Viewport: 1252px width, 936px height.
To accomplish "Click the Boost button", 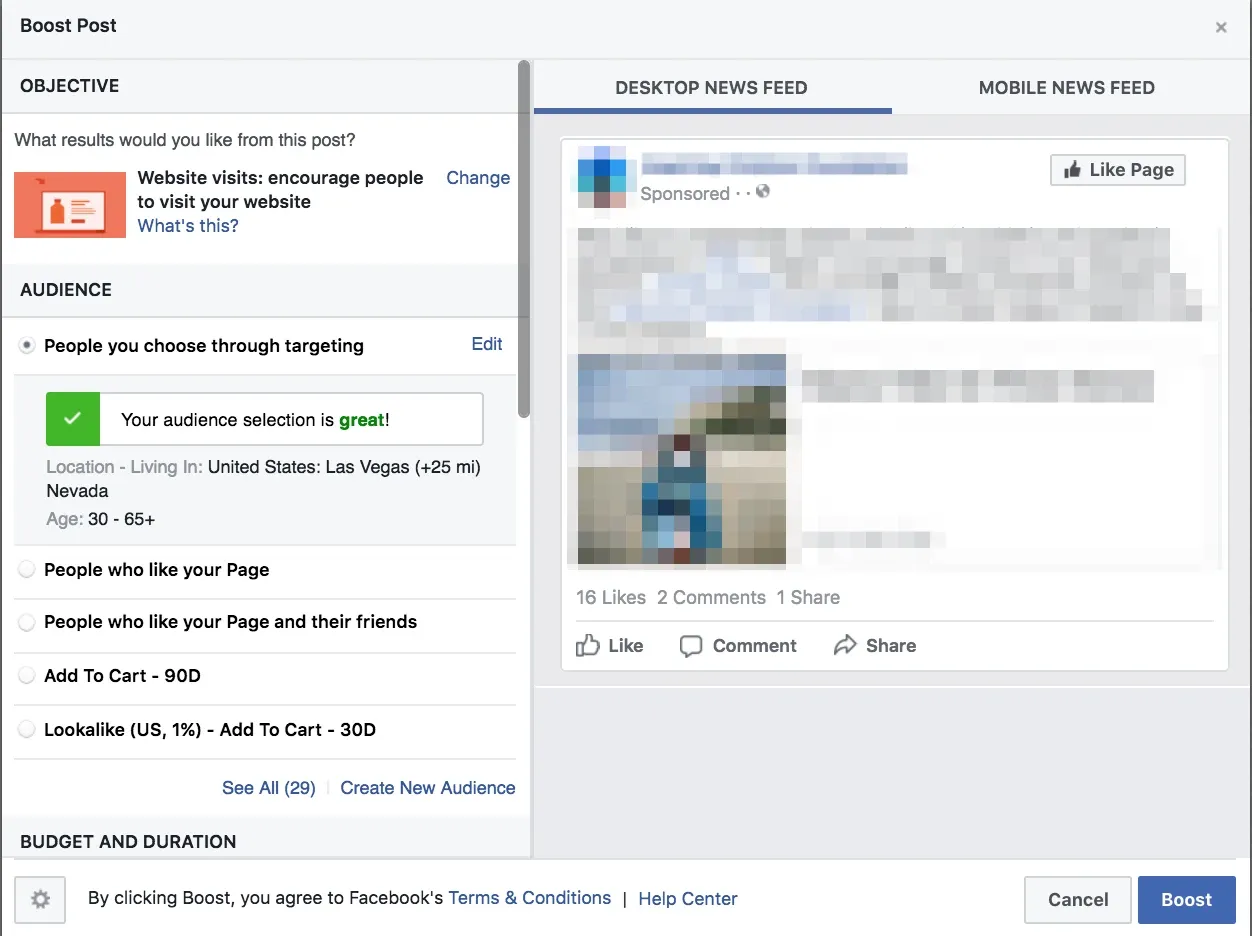I will (1187, 900).
